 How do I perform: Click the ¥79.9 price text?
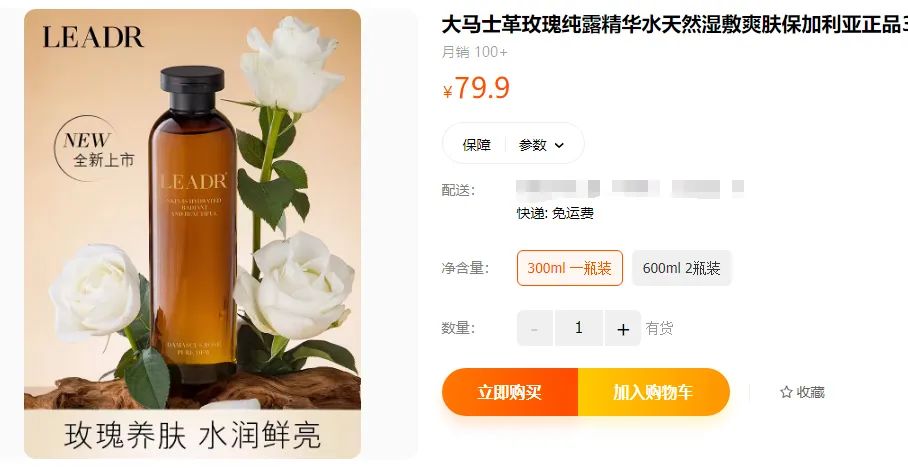[476, 88]
